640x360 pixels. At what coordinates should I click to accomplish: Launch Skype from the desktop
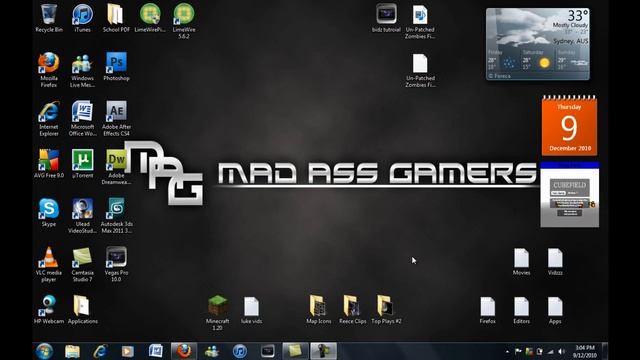coord(49,212)
